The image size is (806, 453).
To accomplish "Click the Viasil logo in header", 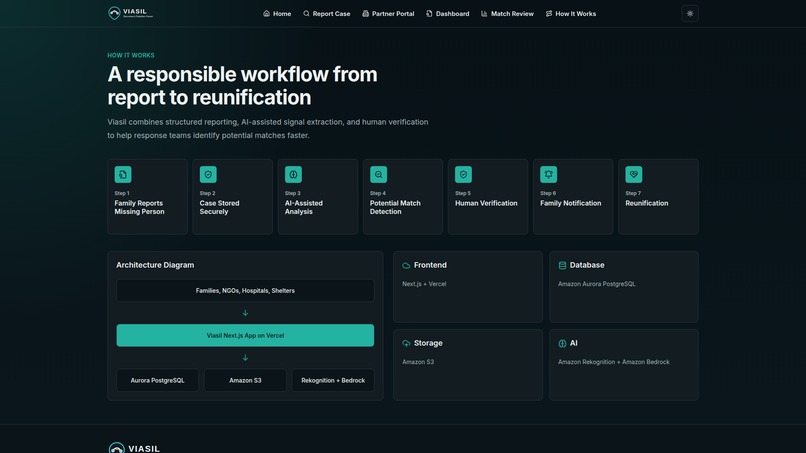I will (131, 13).
